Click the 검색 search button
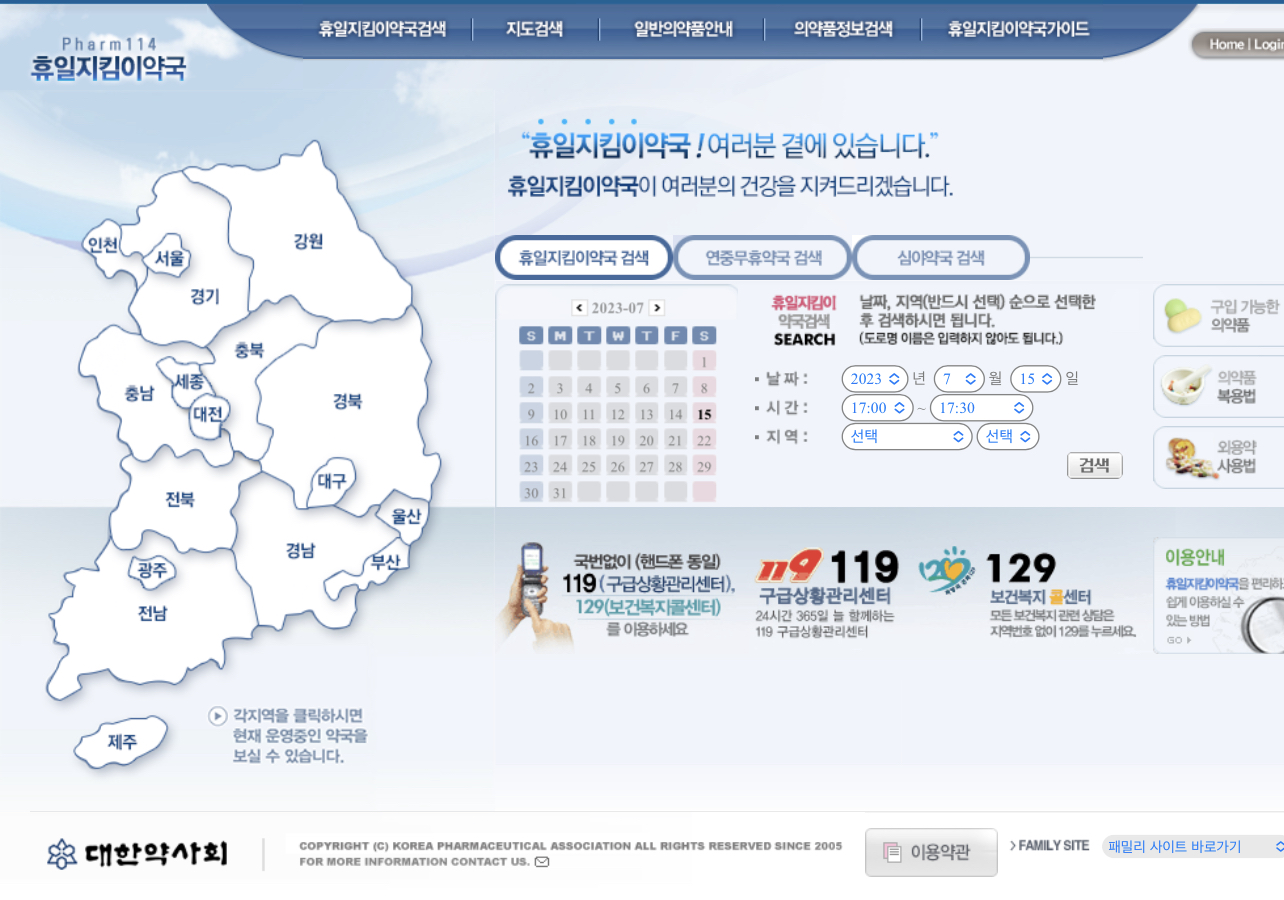 pos(1095,466)
